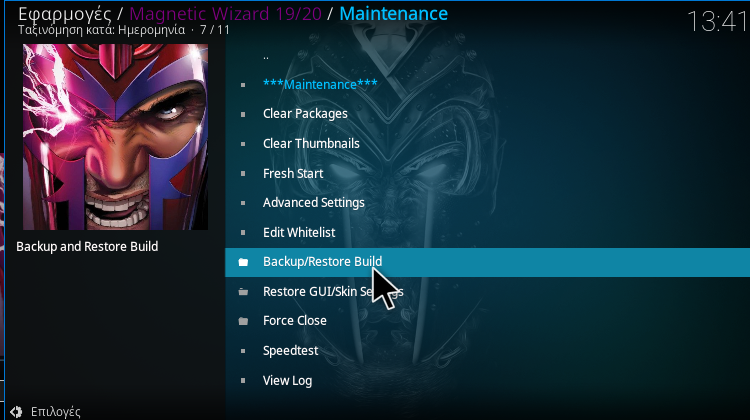Click the Restore GUI/Skin Settings folder icon
Screen dimensions: 750x420
click(x=243, y=291)
